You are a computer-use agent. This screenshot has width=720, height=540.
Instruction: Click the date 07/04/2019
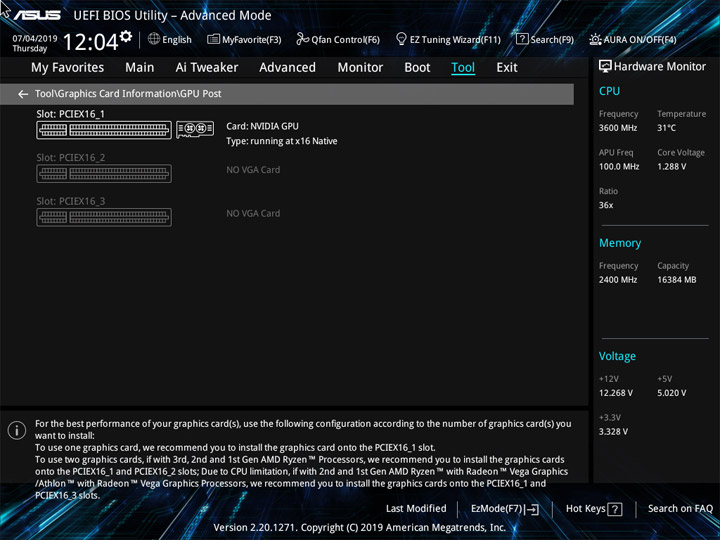(x=34, y=39)
